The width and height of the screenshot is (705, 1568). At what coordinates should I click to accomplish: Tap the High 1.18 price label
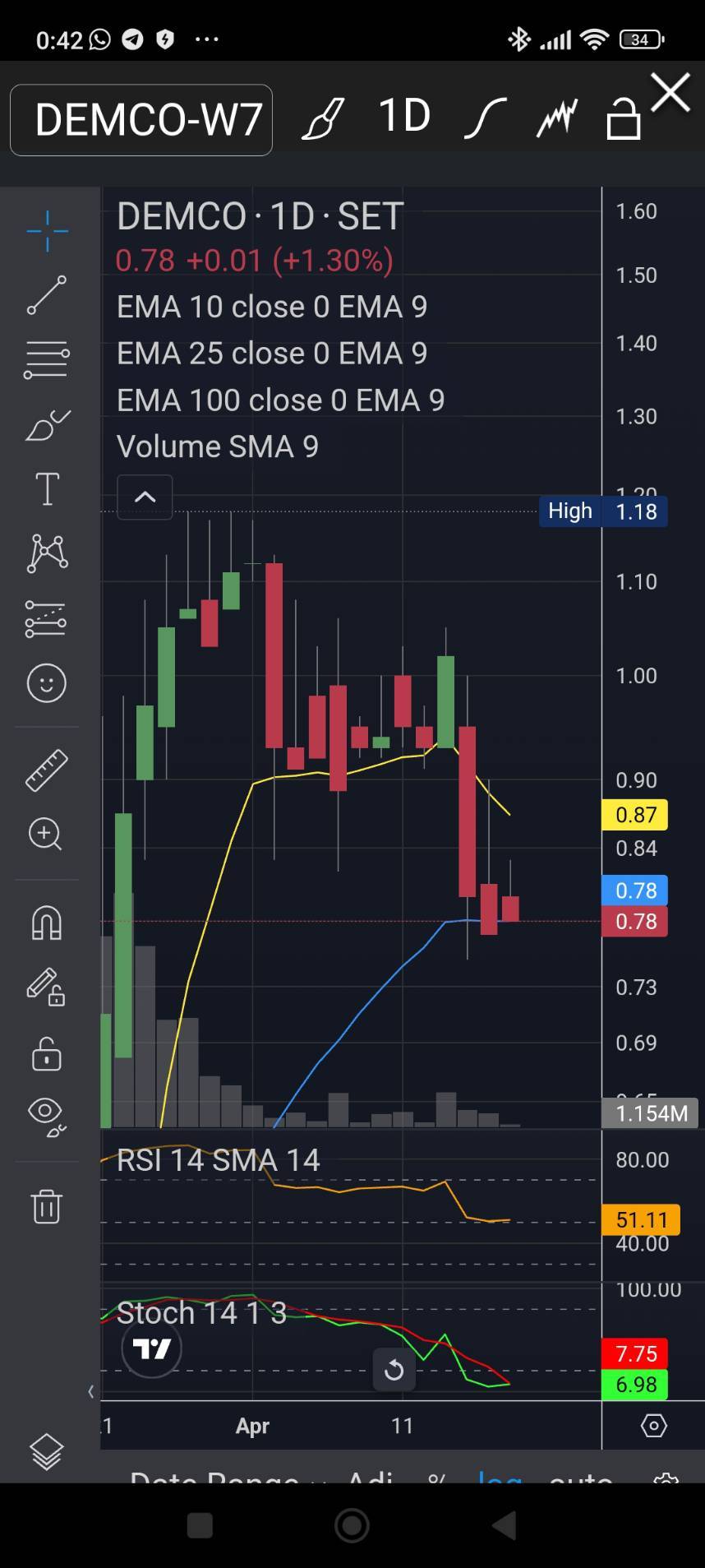(x=603, y=511)
